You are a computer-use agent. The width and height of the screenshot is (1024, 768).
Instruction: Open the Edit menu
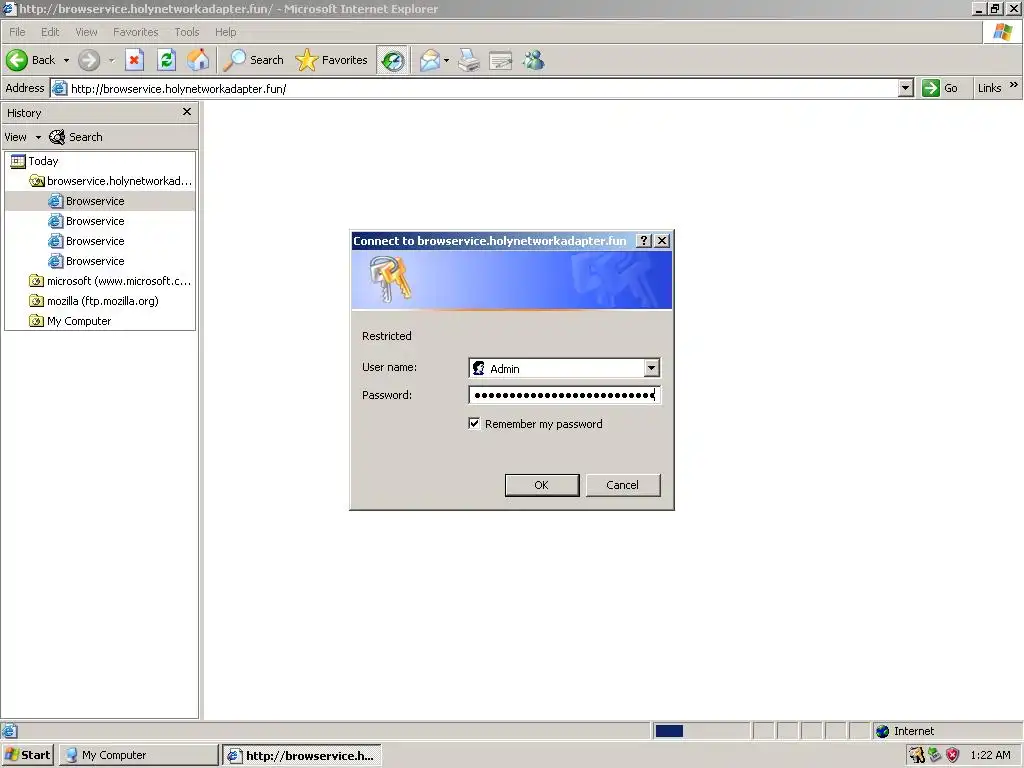click(50, 32)
